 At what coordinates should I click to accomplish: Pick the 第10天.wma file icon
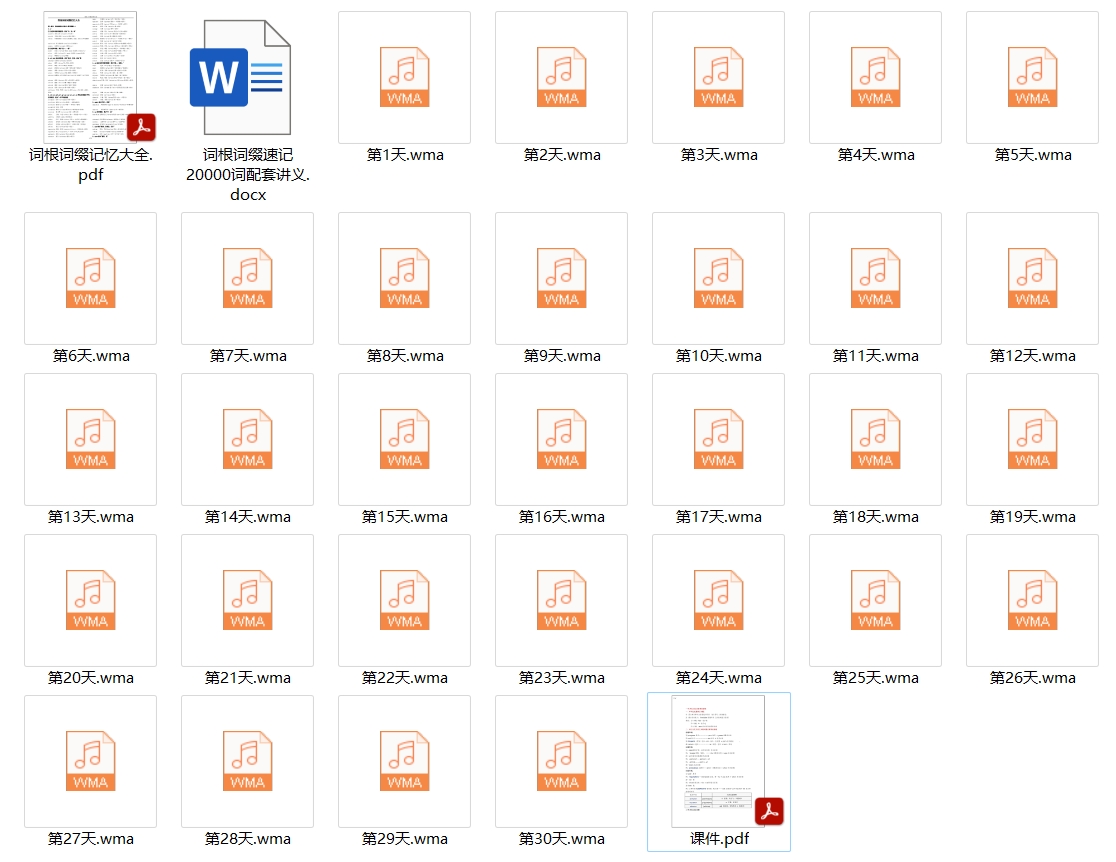(x=718, y=278)
